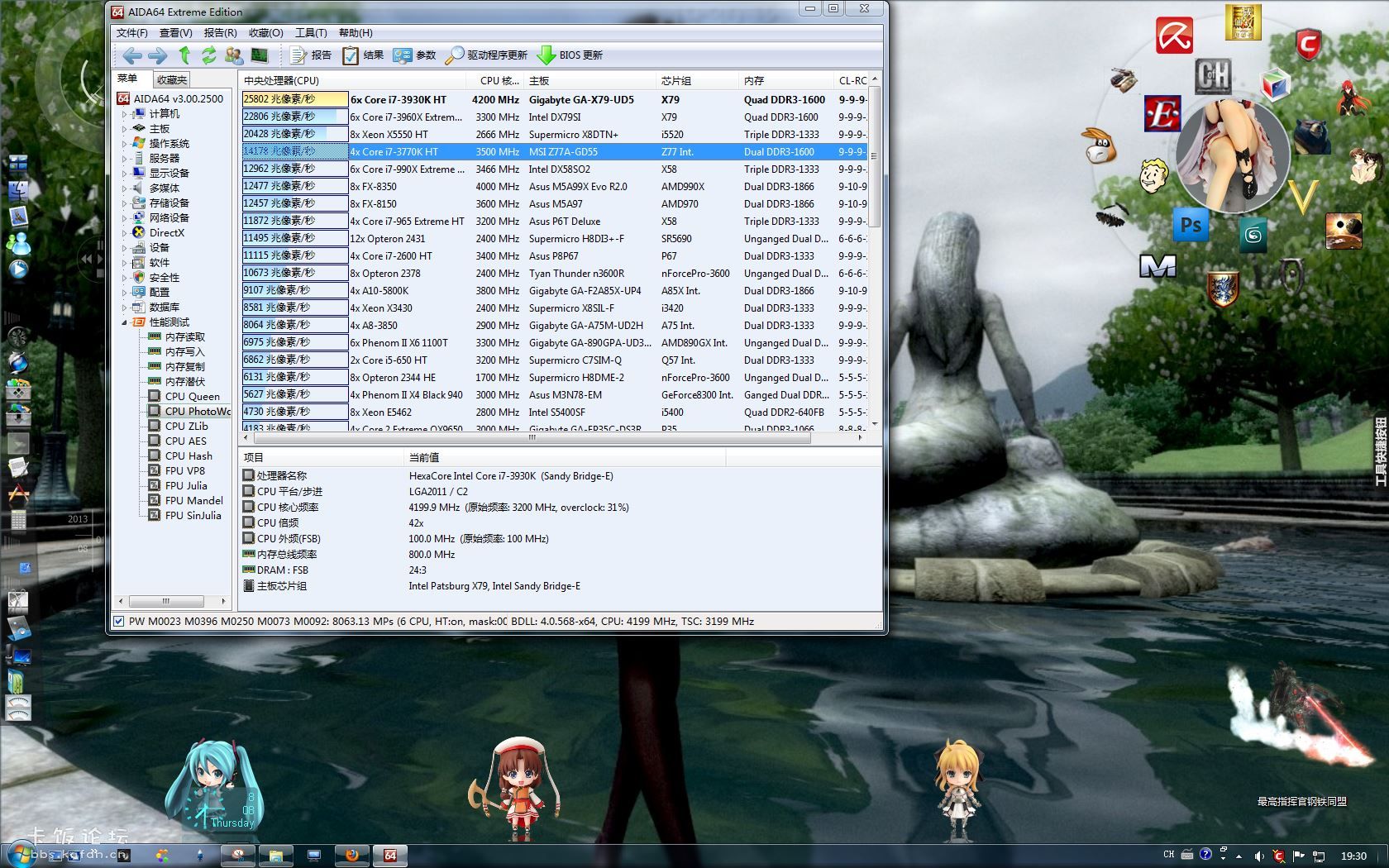
Task: Toggle the checkbox in AIDA64 status bar
Action: click(x=118, y=622)
